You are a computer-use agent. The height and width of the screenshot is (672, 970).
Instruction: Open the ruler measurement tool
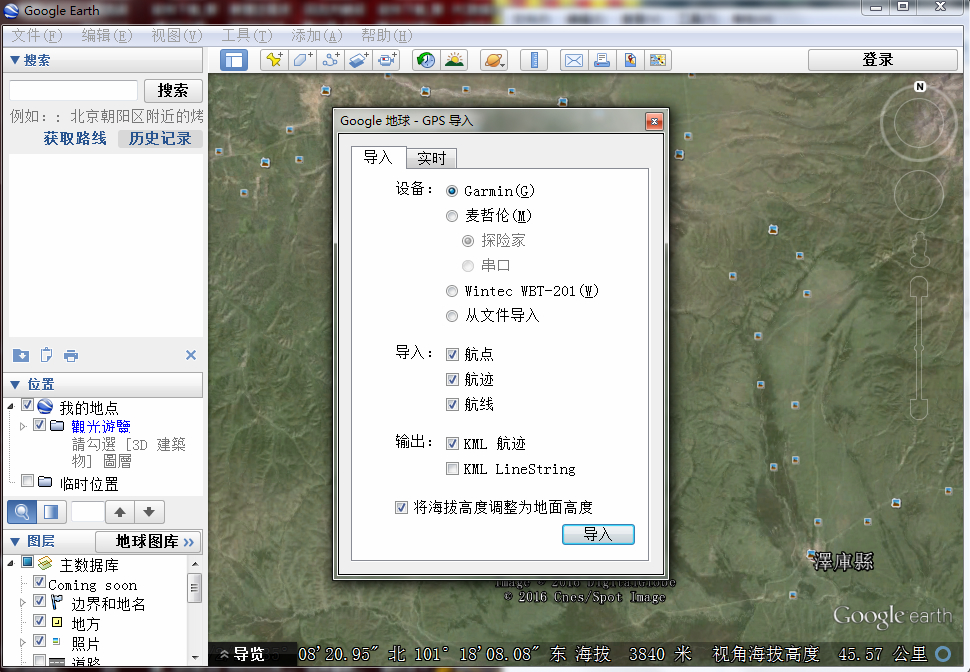pyautogui.click(x=534, y=60)
